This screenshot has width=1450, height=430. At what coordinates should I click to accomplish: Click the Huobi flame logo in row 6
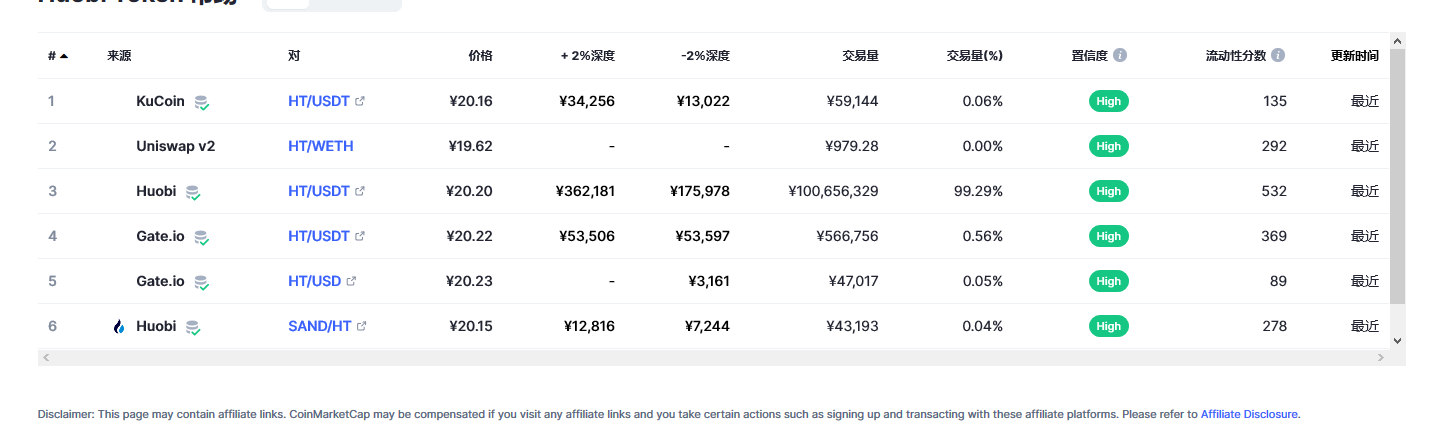coord(119,326)
